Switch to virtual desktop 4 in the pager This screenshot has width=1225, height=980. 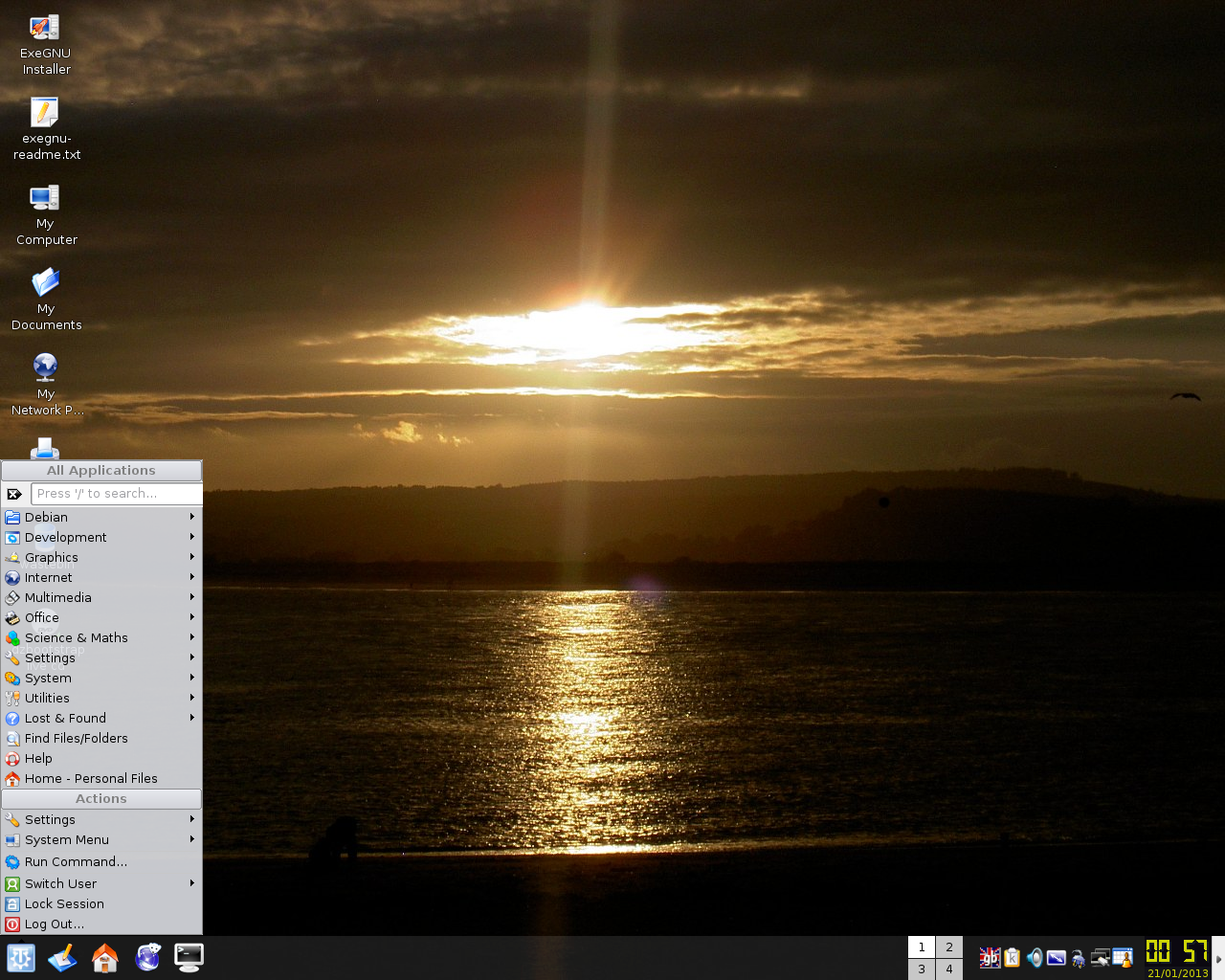[x=949, y=969]
